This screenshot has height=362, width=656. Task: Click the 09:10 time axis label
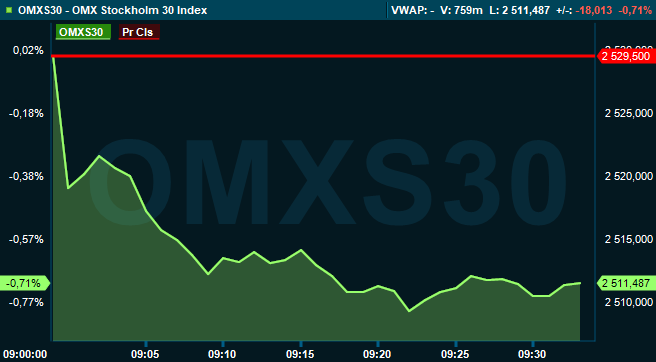(x=223, y=354)
